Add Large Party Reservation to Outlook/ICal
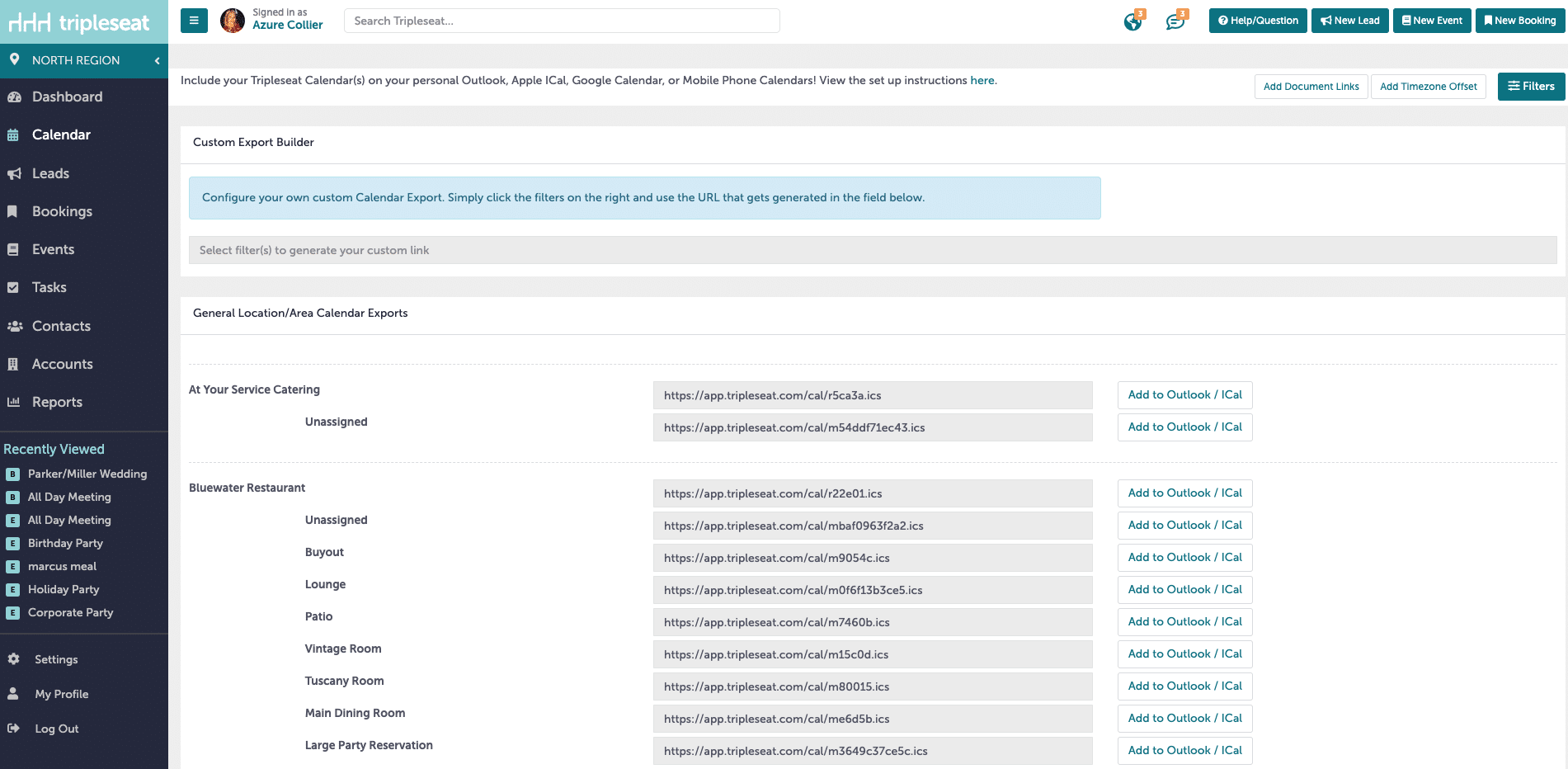The image size is (1568, 769). (1184, 751)
